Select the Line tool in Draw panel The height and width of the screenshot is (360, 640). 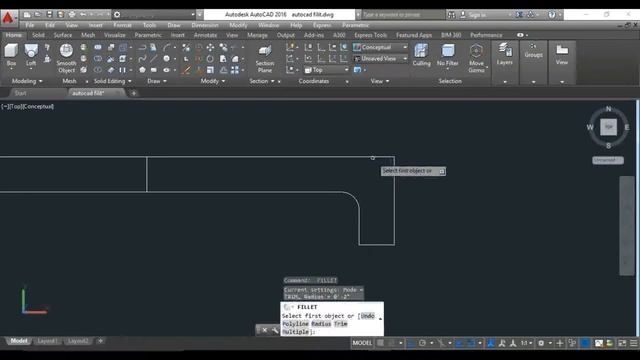click(153, 59)
